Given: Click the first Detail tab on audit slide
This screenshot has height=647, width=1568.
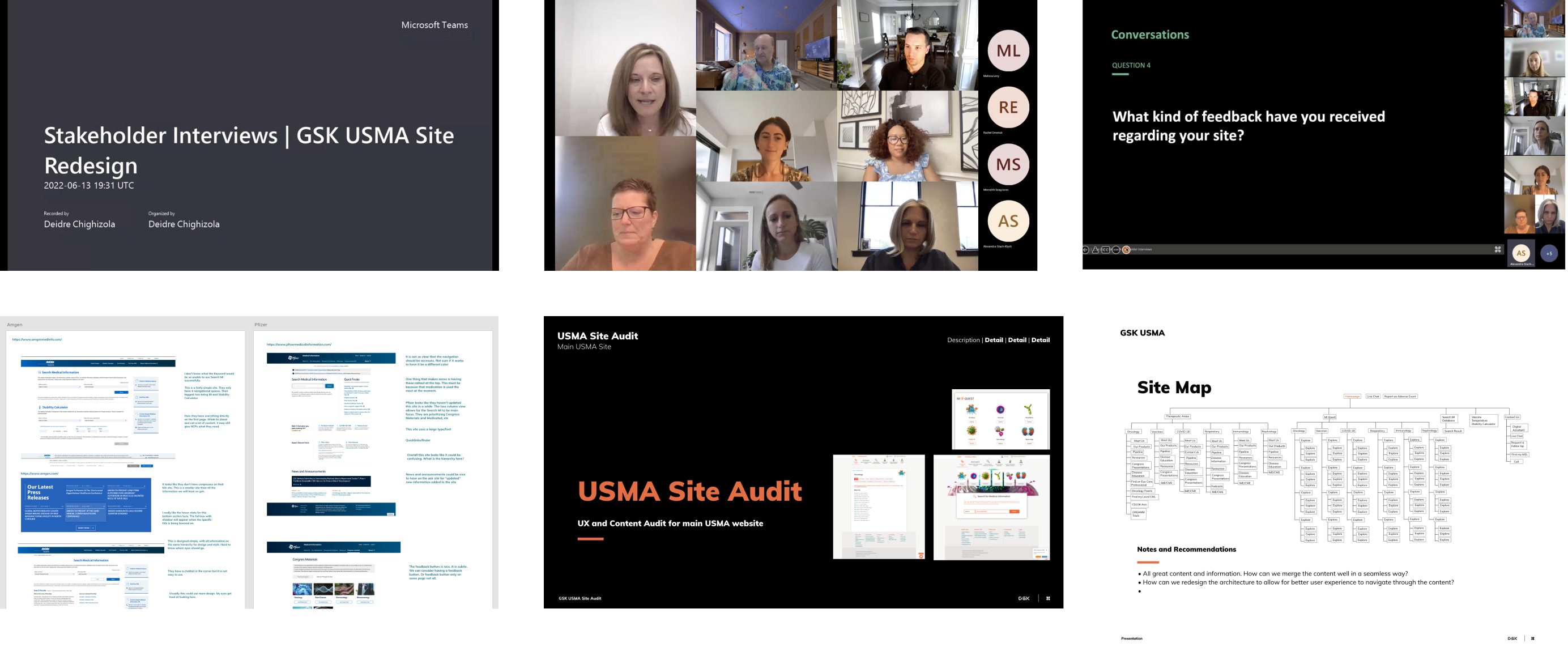Looking at the screenshot, I should tap(994, 340).
